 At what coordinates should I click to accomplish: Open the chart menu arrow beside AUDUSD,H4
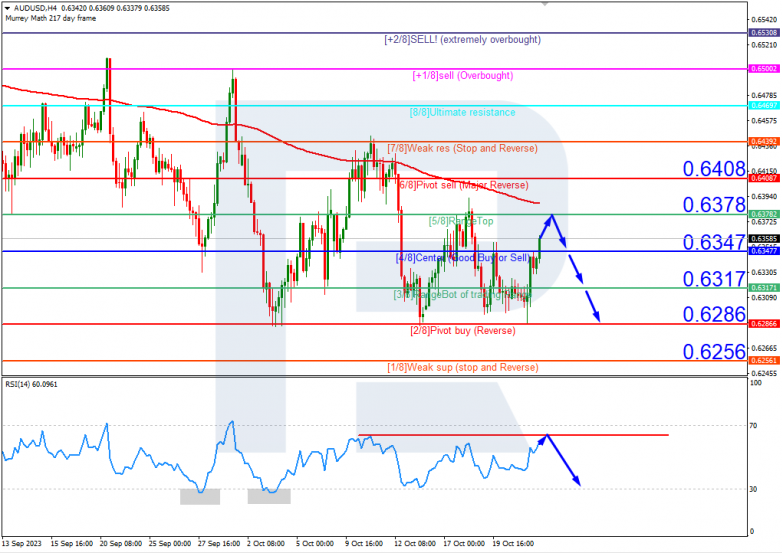pyautogui.click(x=7, y=8)
